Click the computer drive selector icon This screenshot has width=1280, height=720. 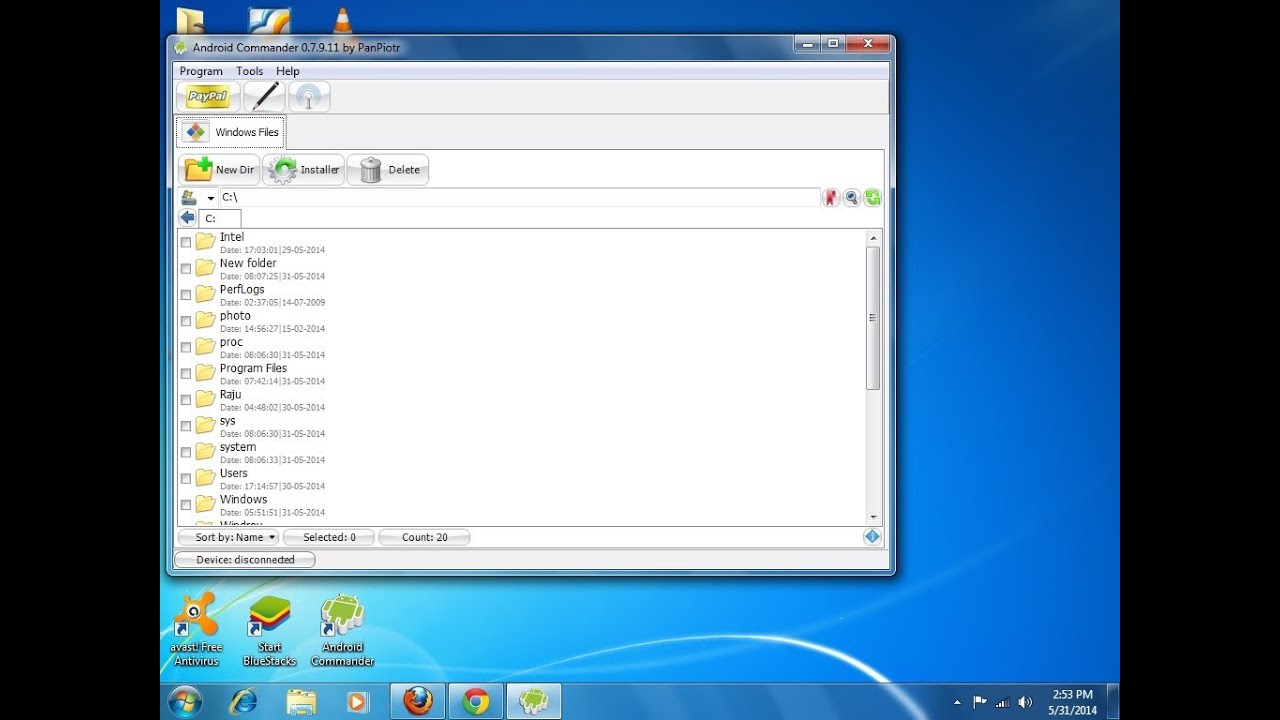click(x=188, y=198)
